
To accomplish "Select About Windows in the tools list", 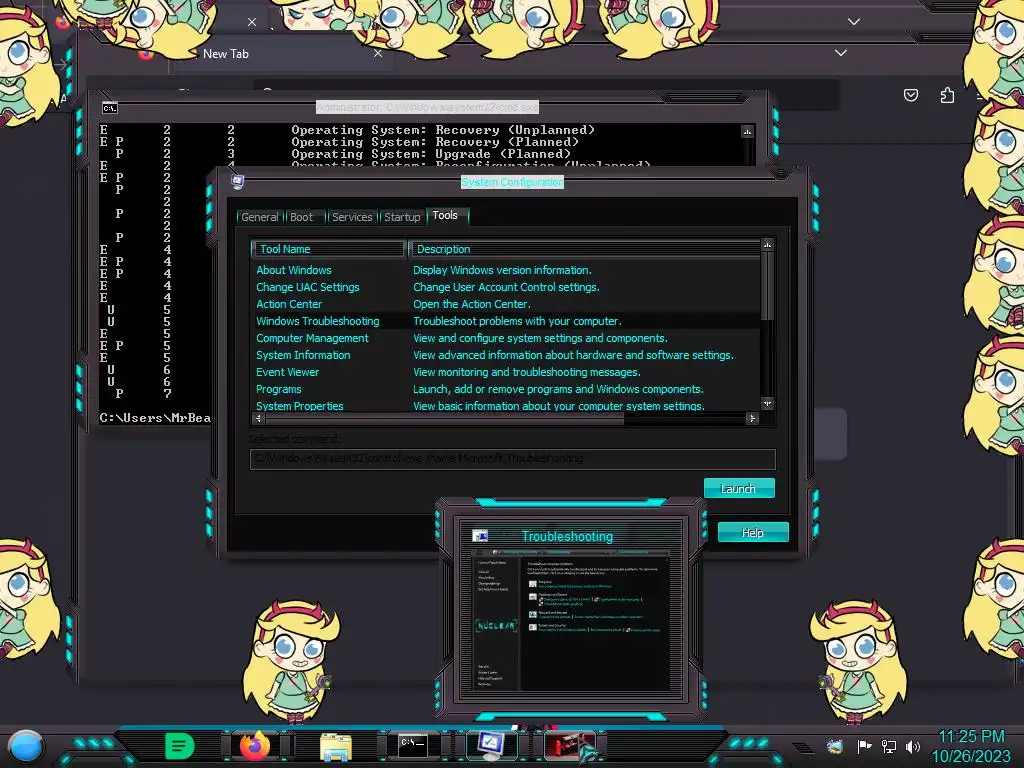I will 293,270.
